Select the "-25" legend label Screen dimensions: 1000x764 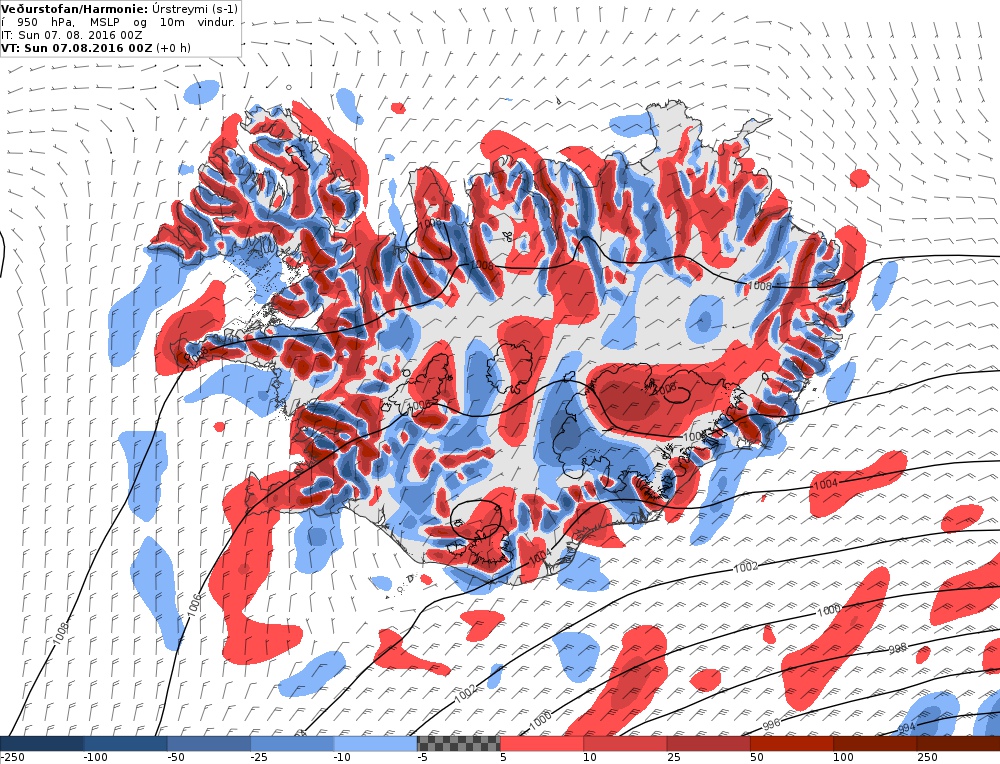(x=259, y=758)
